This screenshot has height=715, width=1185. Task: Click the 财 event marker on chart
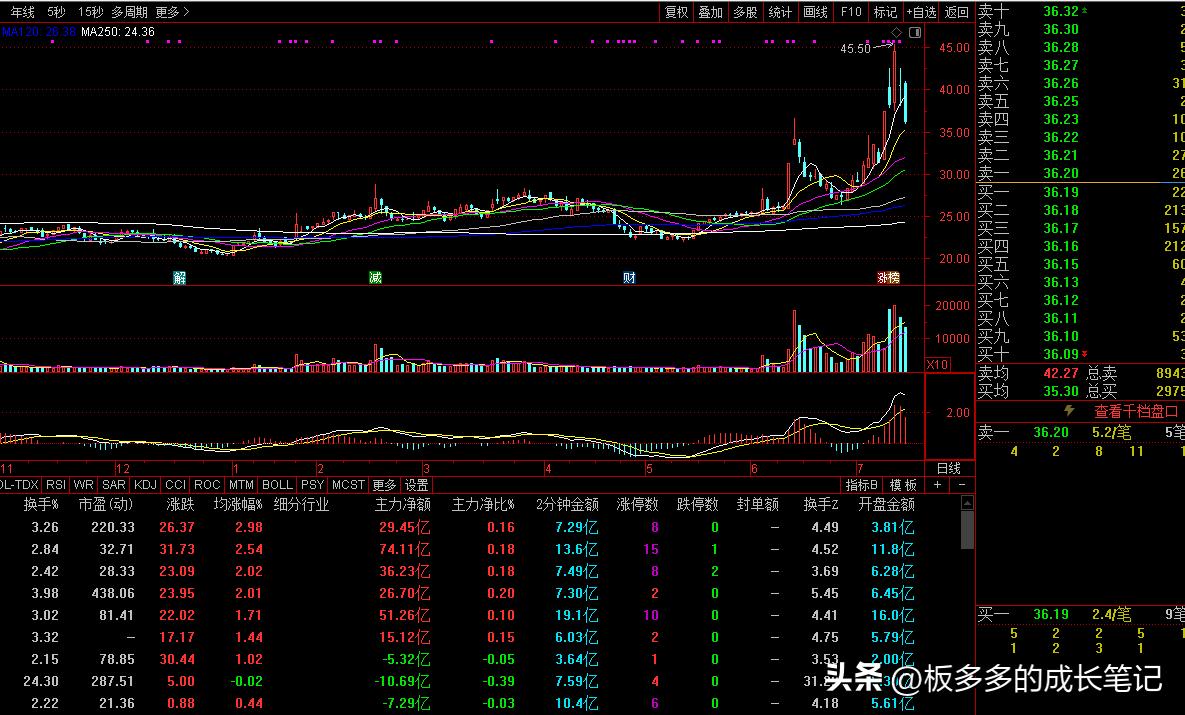pyautogui.click(x=629, y=277)
